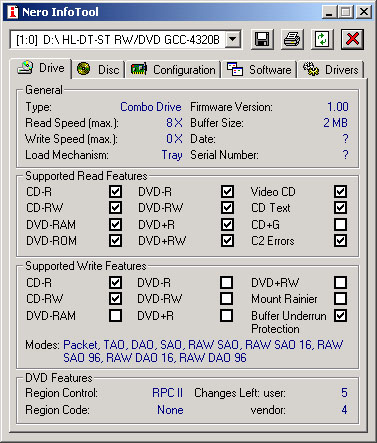Viewport: 377px width, 443px height.
Task: Click the Tray load mechanism value
Action: click(172, 155)
